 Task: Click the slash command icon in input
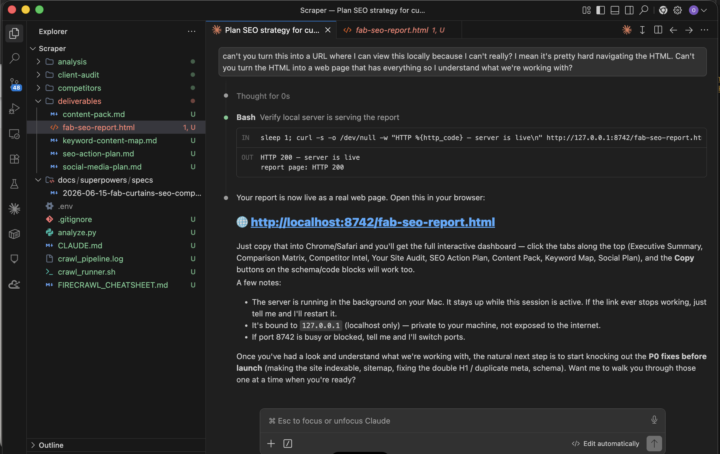(x=287, y=443)
